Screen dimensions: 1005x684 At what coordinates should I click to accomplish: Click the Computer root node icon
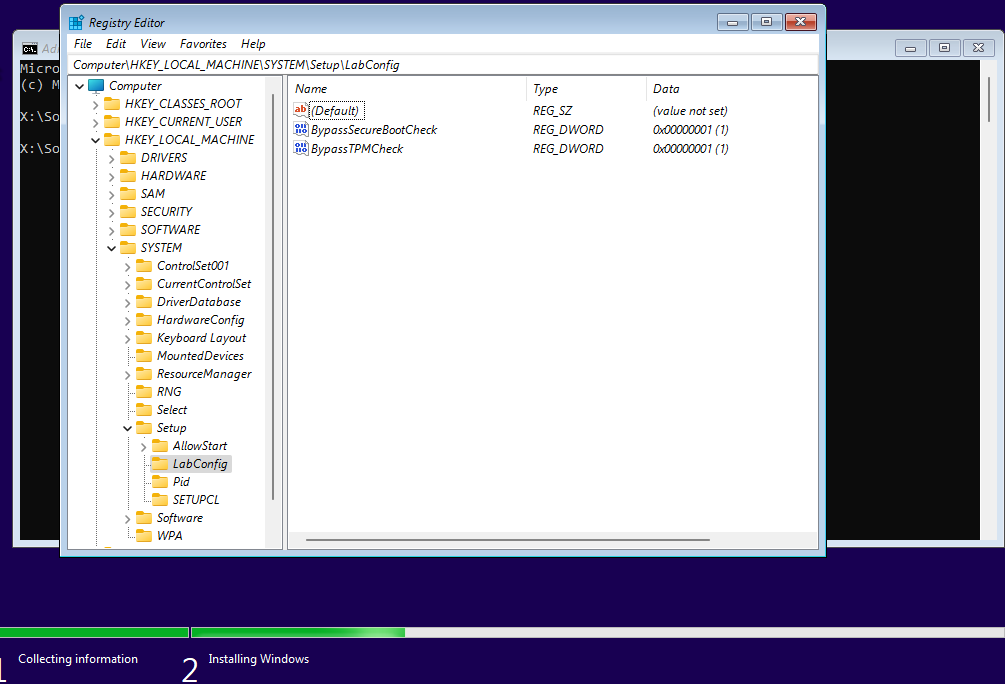pos(98,85)
